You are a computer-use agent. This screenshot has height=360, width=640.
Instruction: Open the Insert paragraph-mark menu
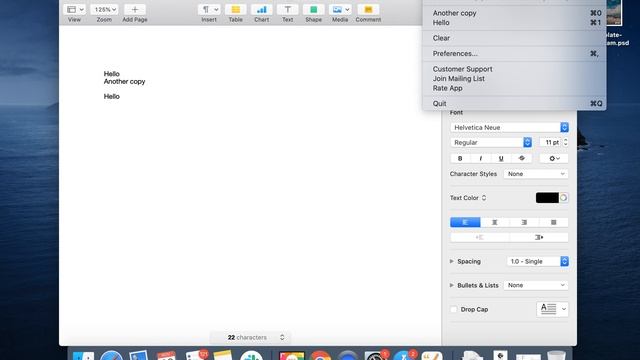(x=209, y=9)
